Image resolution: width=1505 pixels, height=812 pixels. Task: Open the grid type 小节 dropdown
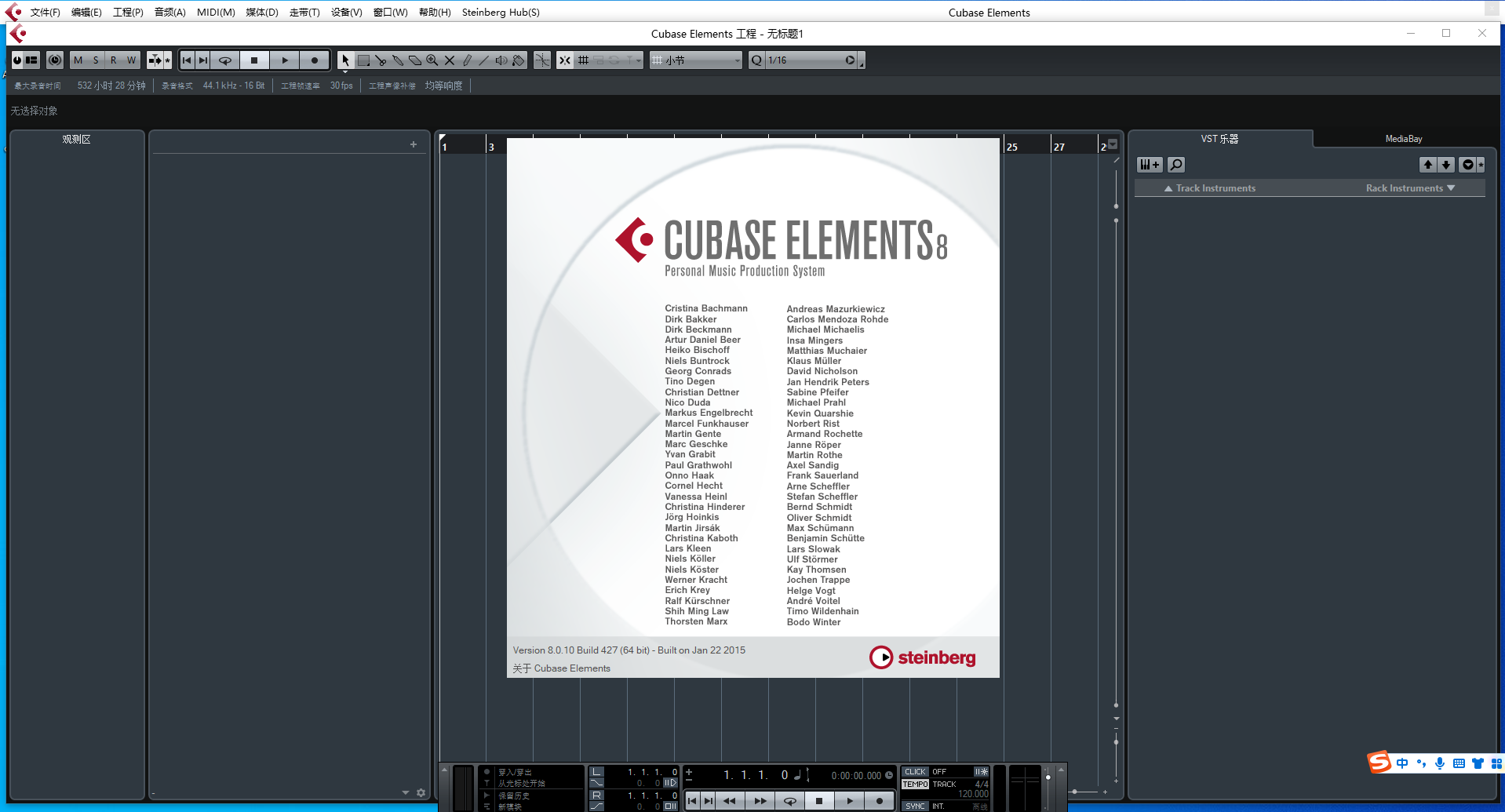pyautogui.click(x=695, y=60)
